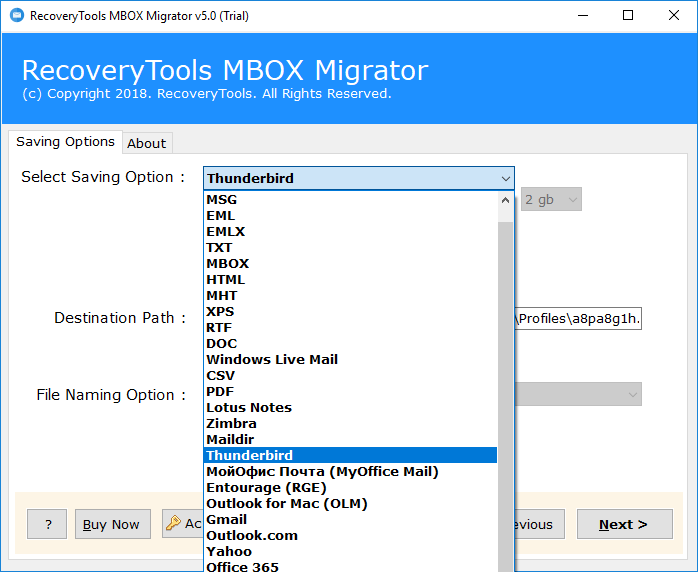Select MHT saving option

(x=350, y=296)
